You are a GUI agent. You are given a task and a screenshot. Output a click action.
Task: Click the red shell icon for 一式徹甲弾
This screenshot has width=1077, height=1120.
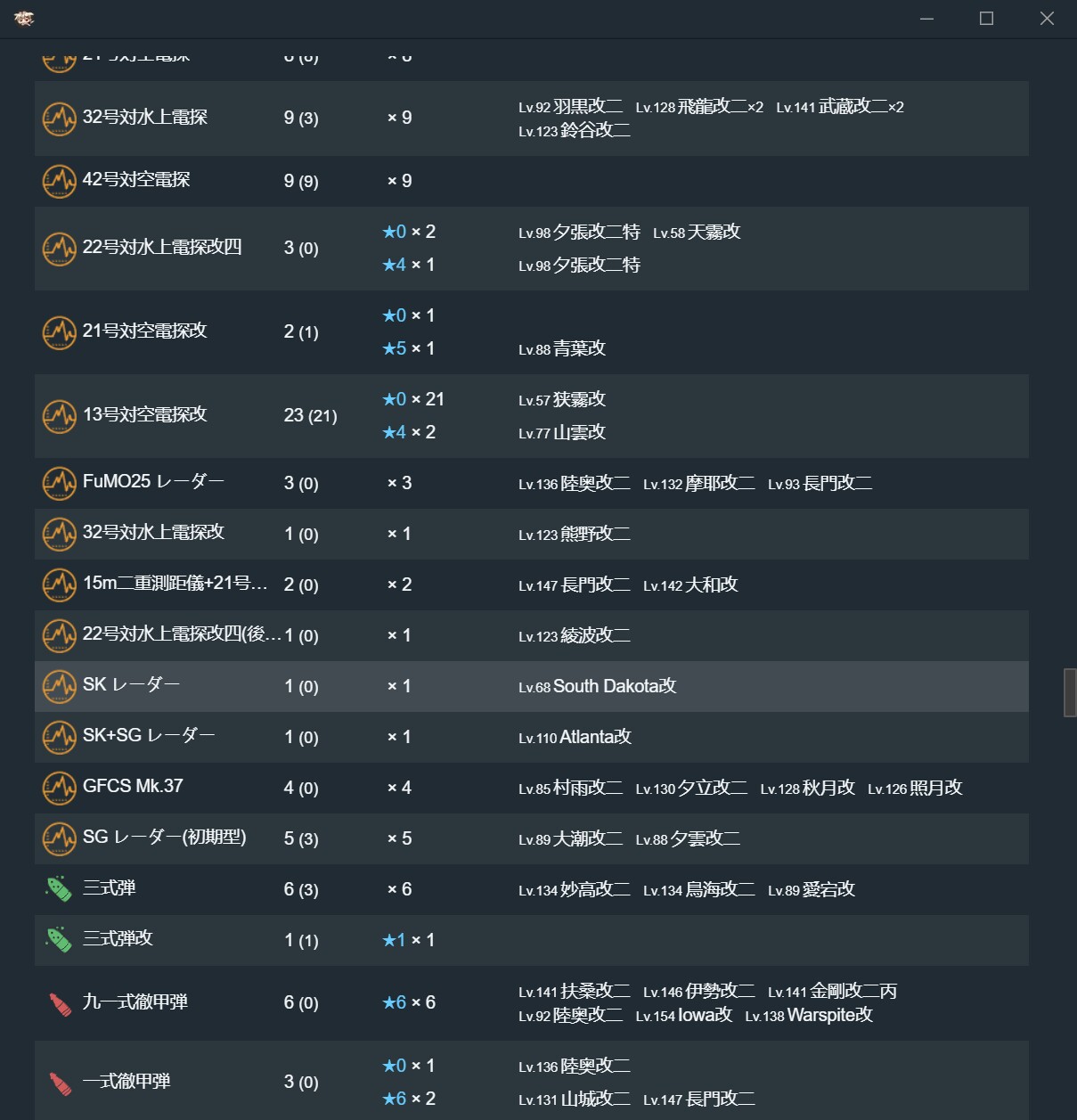pos(59,1083)
